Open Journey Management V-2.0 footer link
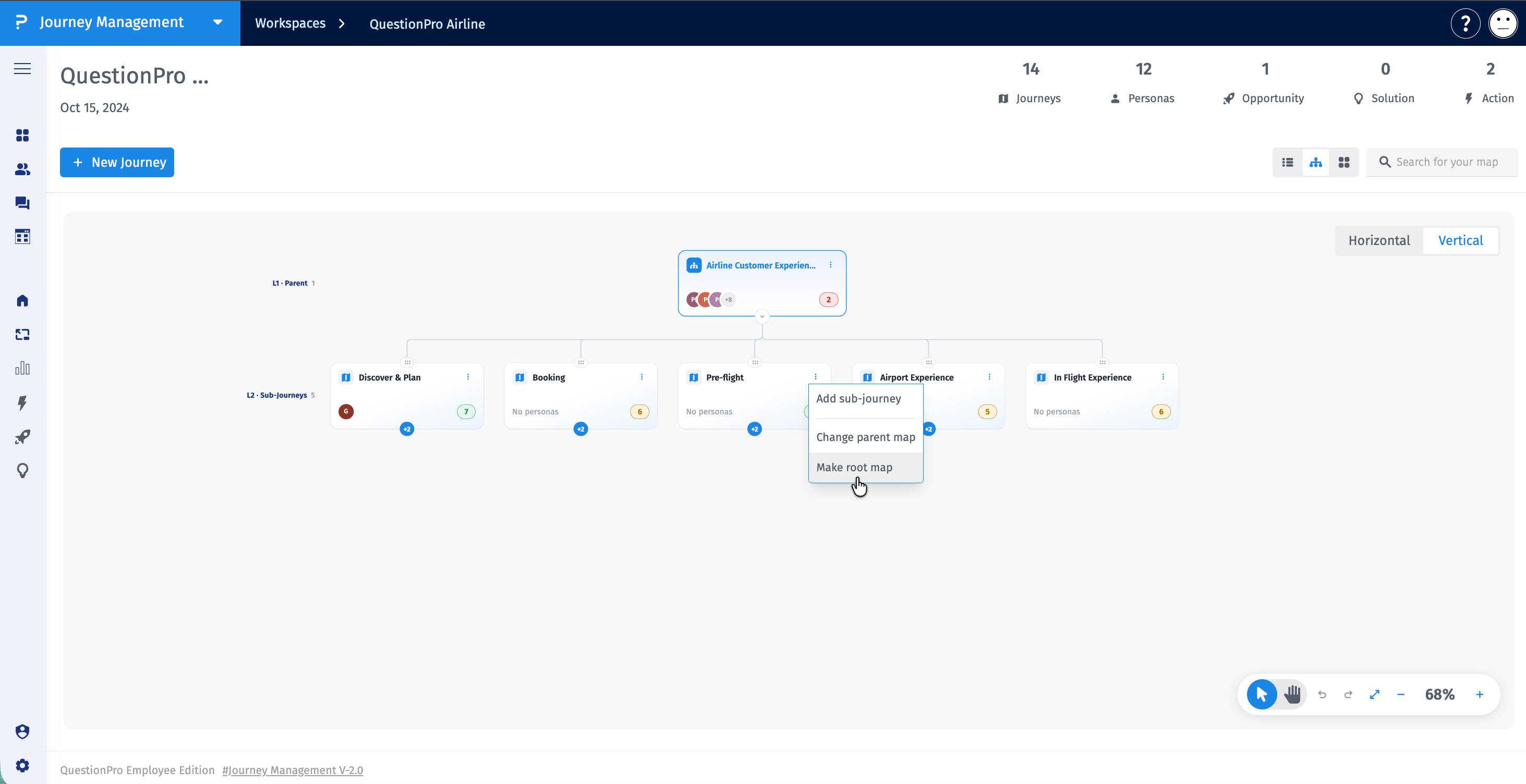1526x784 pixels. coord(293,770)
